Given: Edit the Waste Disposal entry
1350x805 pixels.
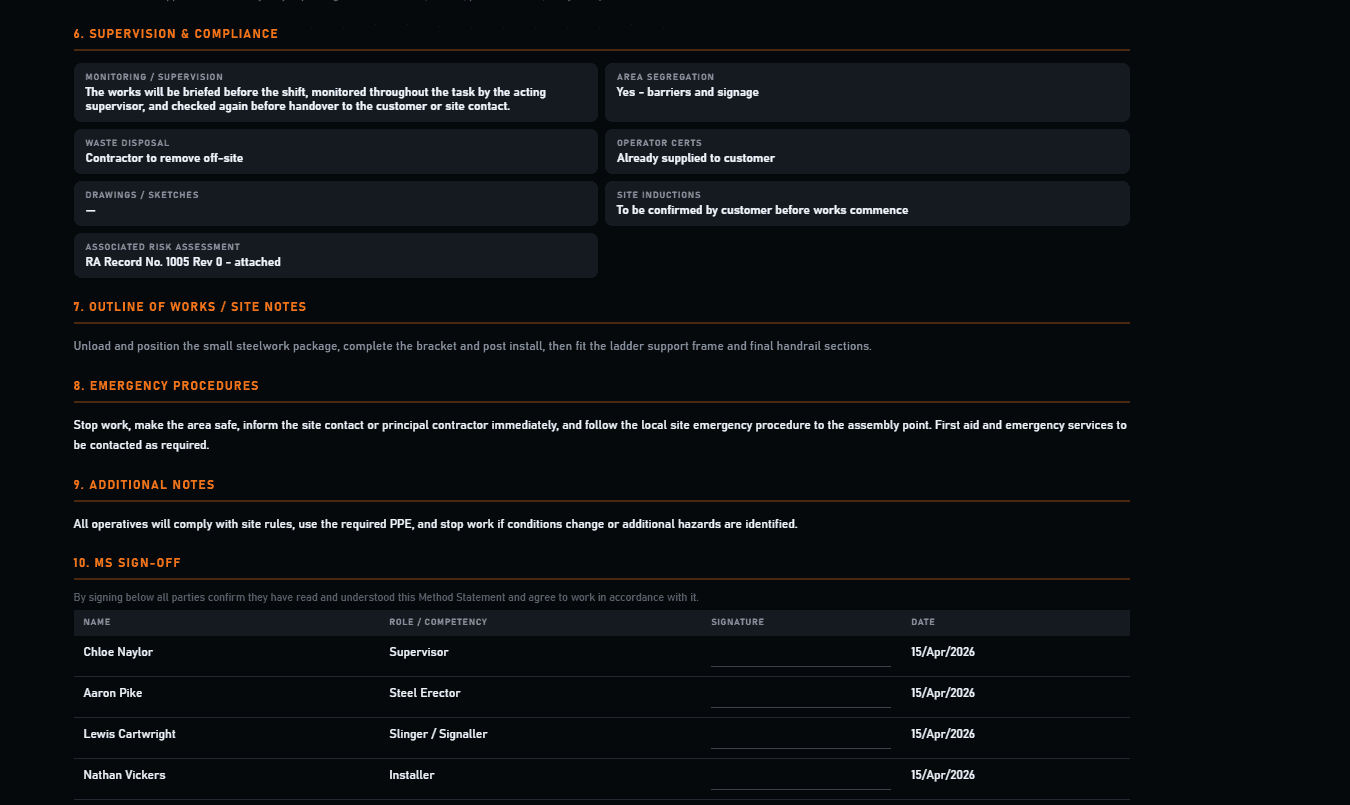Looking at the screenshot, I should (335, 151).
